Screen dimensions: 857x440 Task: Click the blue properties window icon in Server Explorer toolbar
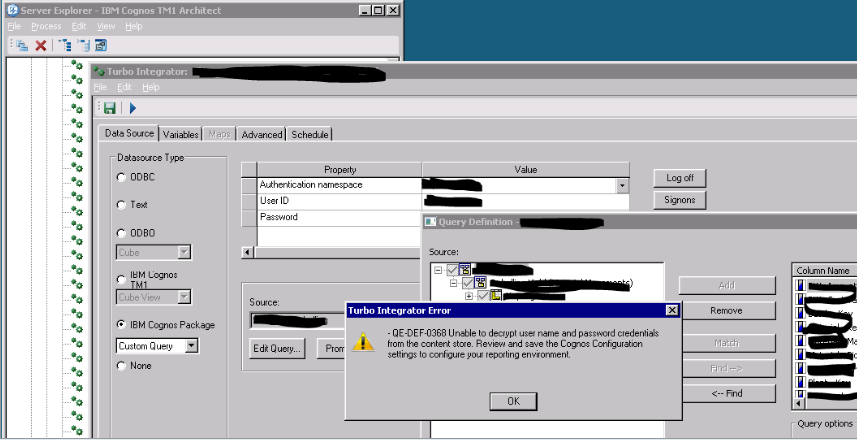[101, 45]
